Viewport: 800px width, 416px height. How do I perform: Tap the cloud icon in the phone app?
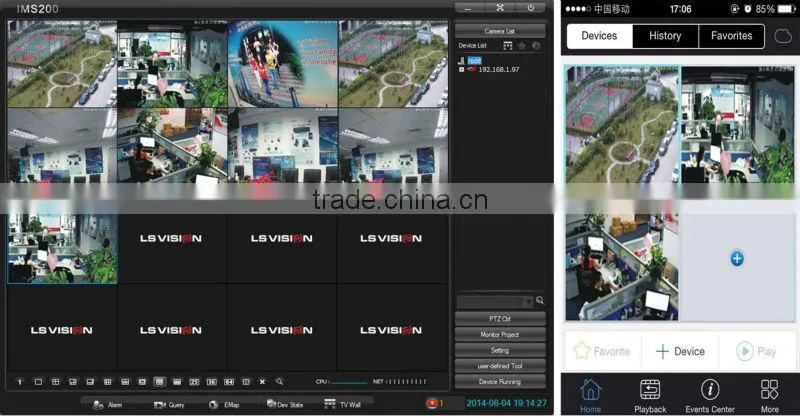783,36
